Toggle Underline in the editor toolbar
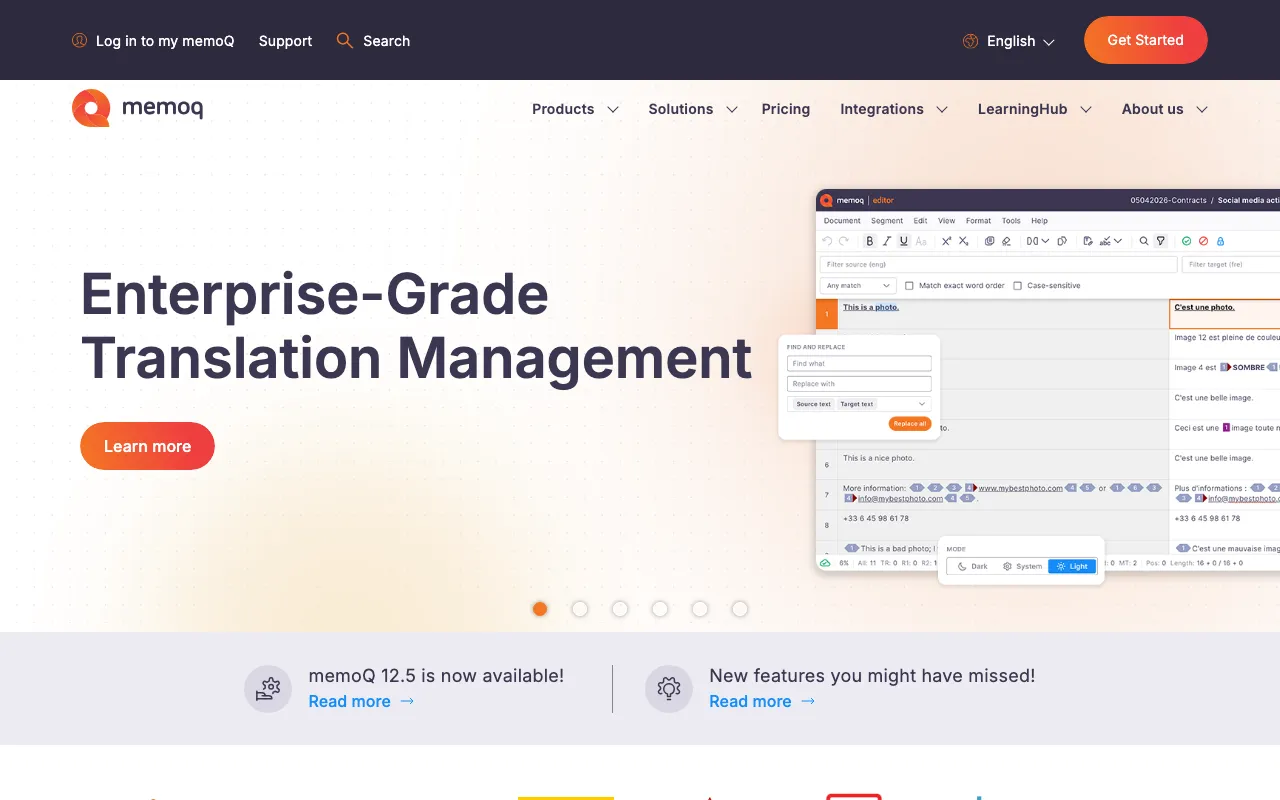1280x800 pixels. [904, 241]
